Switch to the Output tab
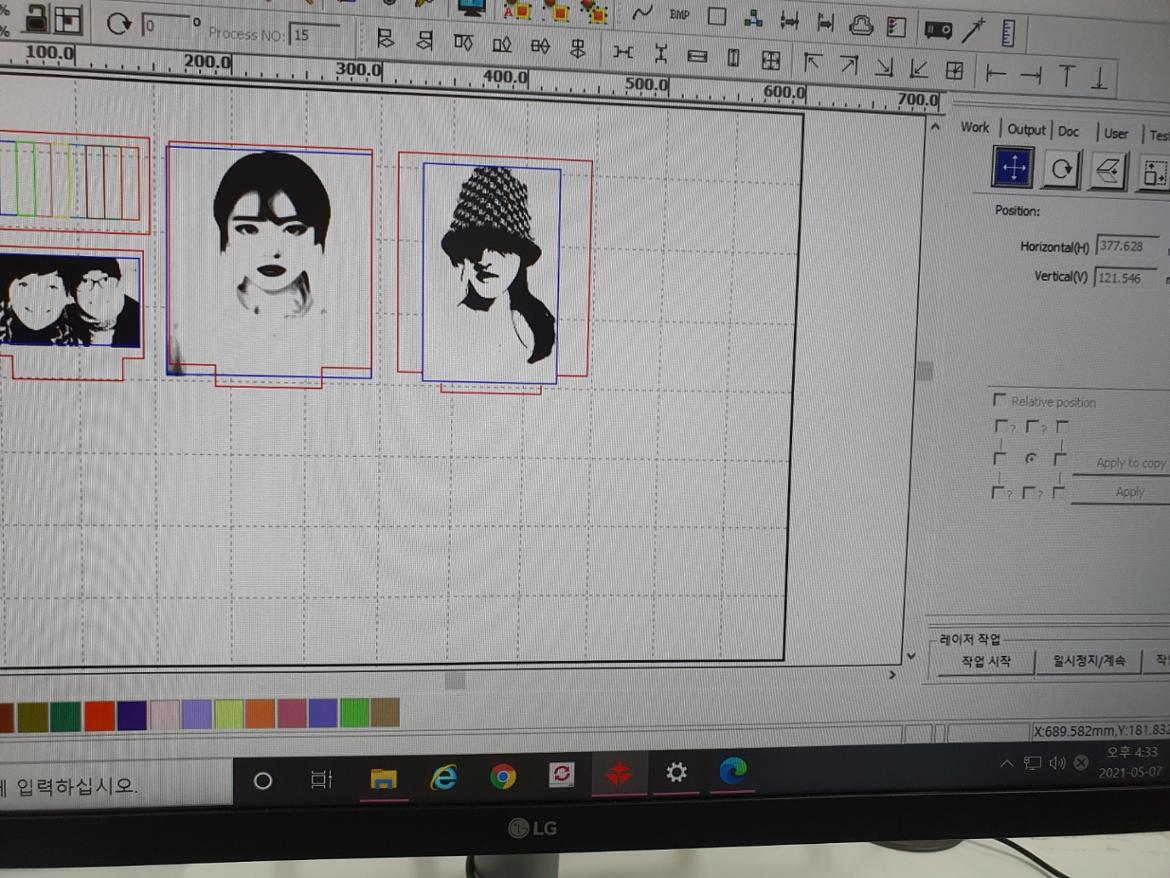1170x878 pixels. point(1026,130)
